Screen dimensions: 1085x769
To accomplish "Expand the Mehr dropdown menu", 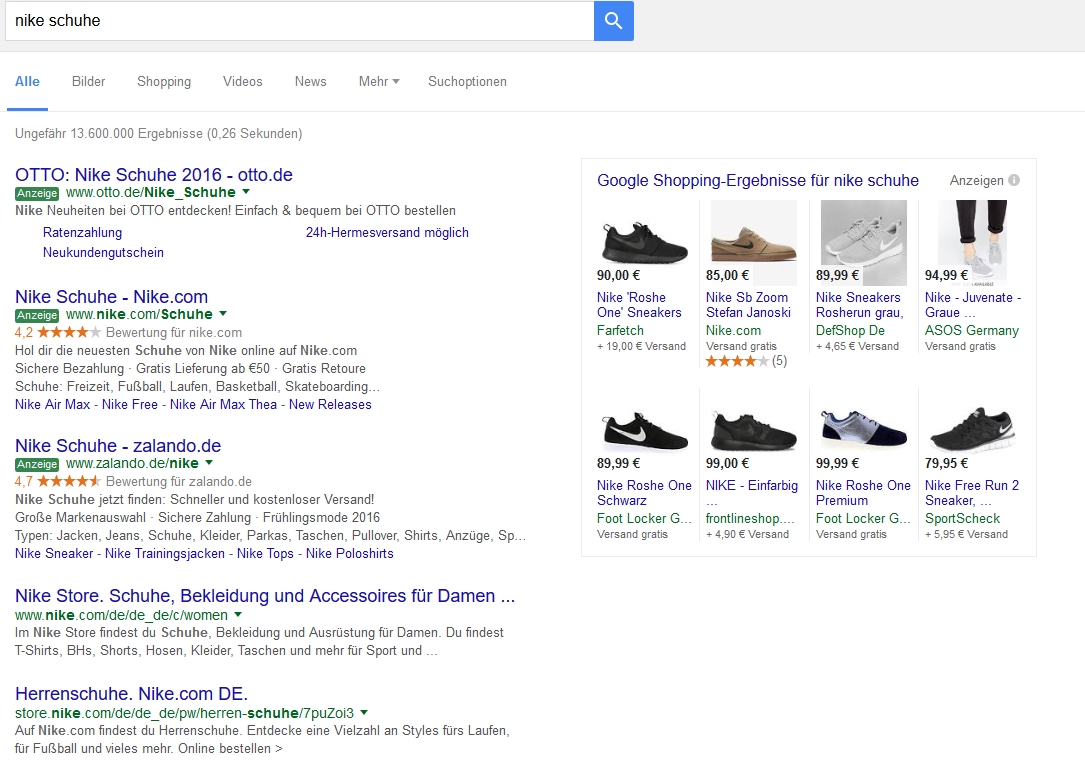I will point(379,82).
